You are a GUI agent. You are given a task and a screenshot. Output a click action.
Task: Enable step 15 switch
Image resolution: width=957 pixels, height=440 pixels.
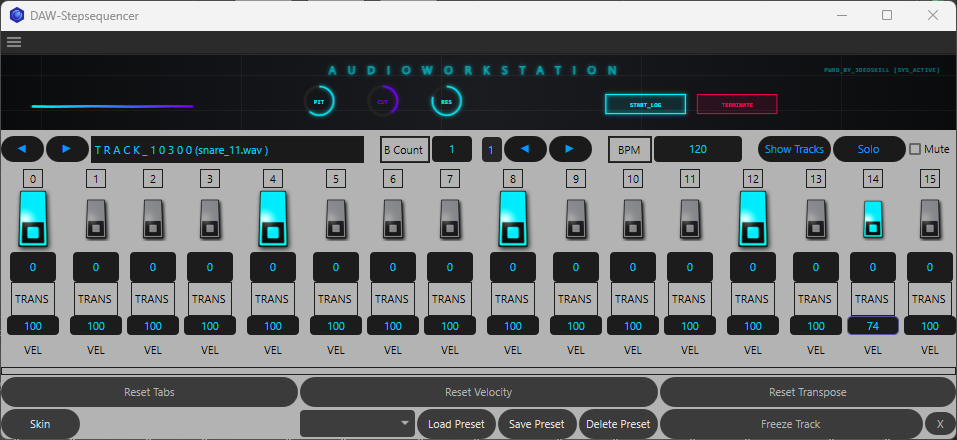point(930,218)
